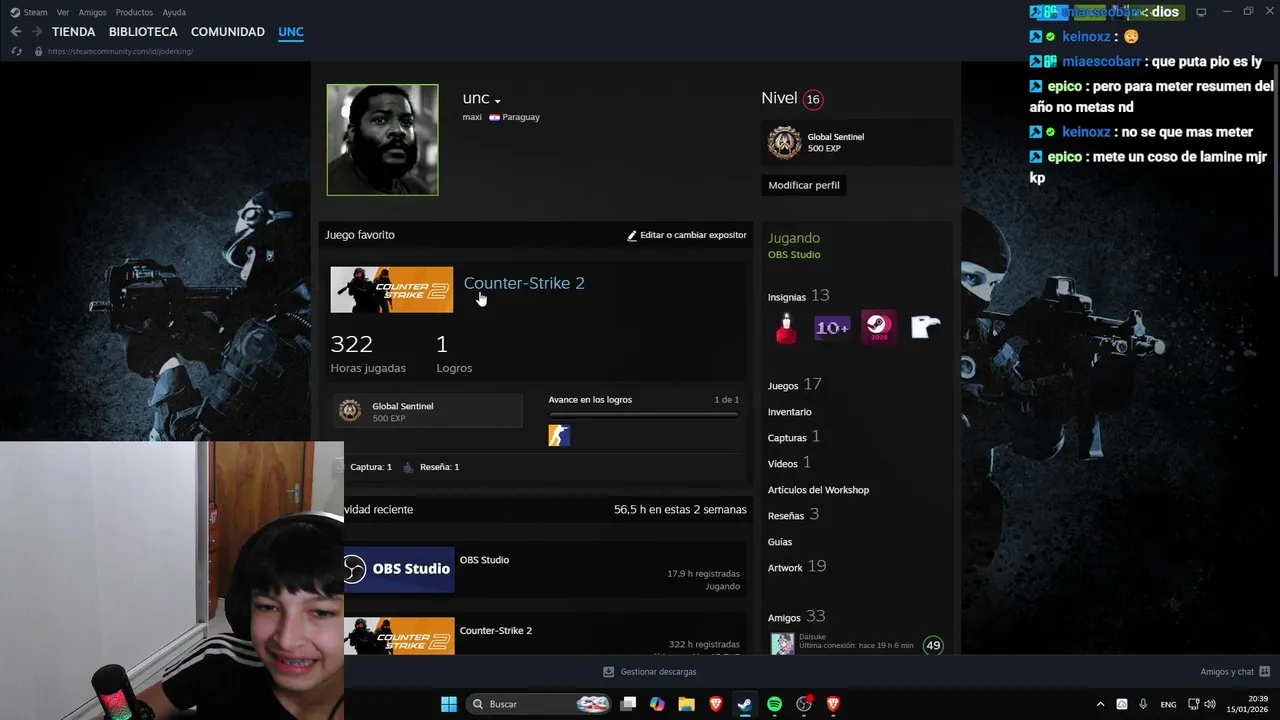Expand the unc username dropdown arrow
The image size is (1280, 720).
pos(497,101)
